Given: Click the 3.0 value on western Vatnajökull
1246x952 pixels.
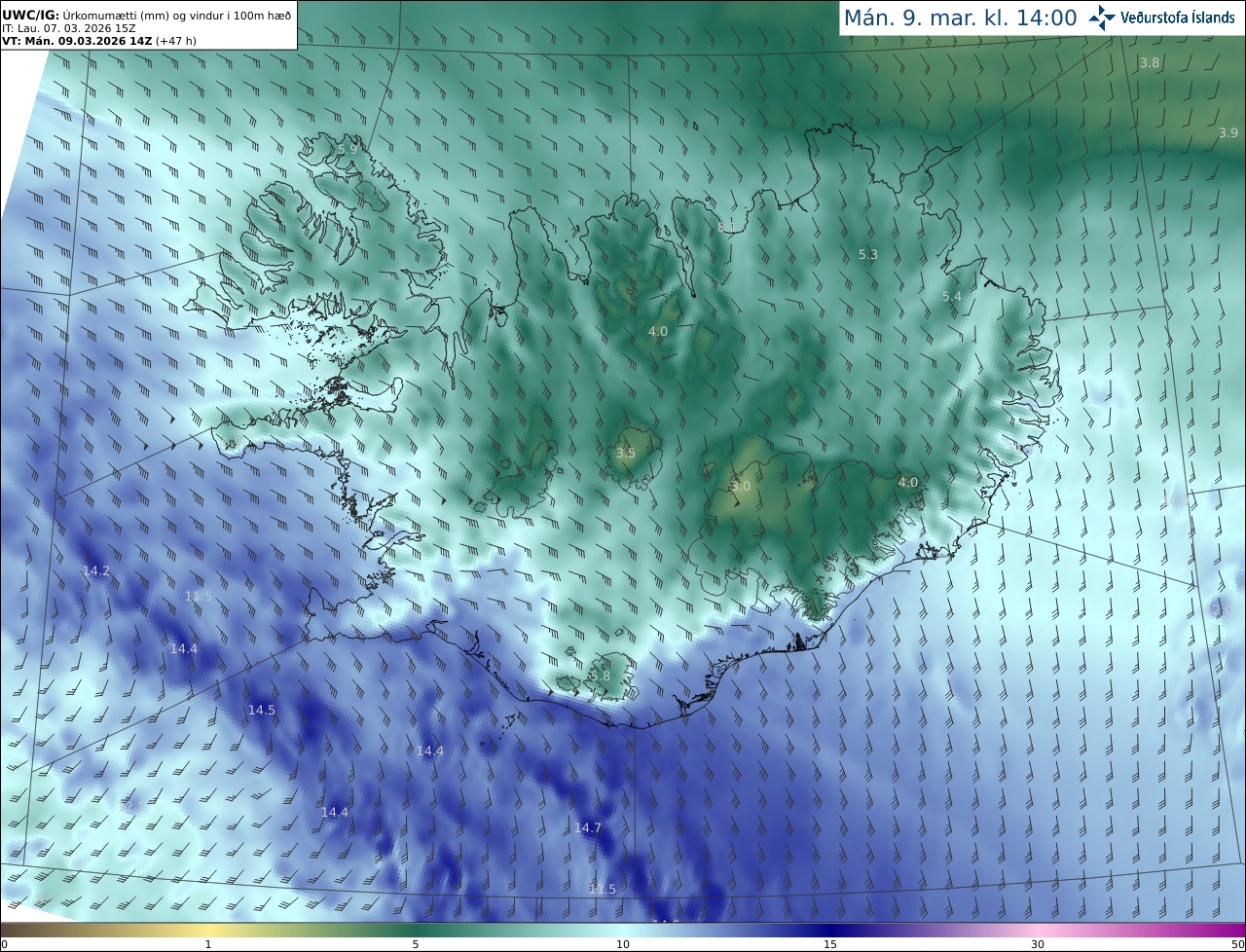Looking at the screenshot, I should (x=741, y=486).
